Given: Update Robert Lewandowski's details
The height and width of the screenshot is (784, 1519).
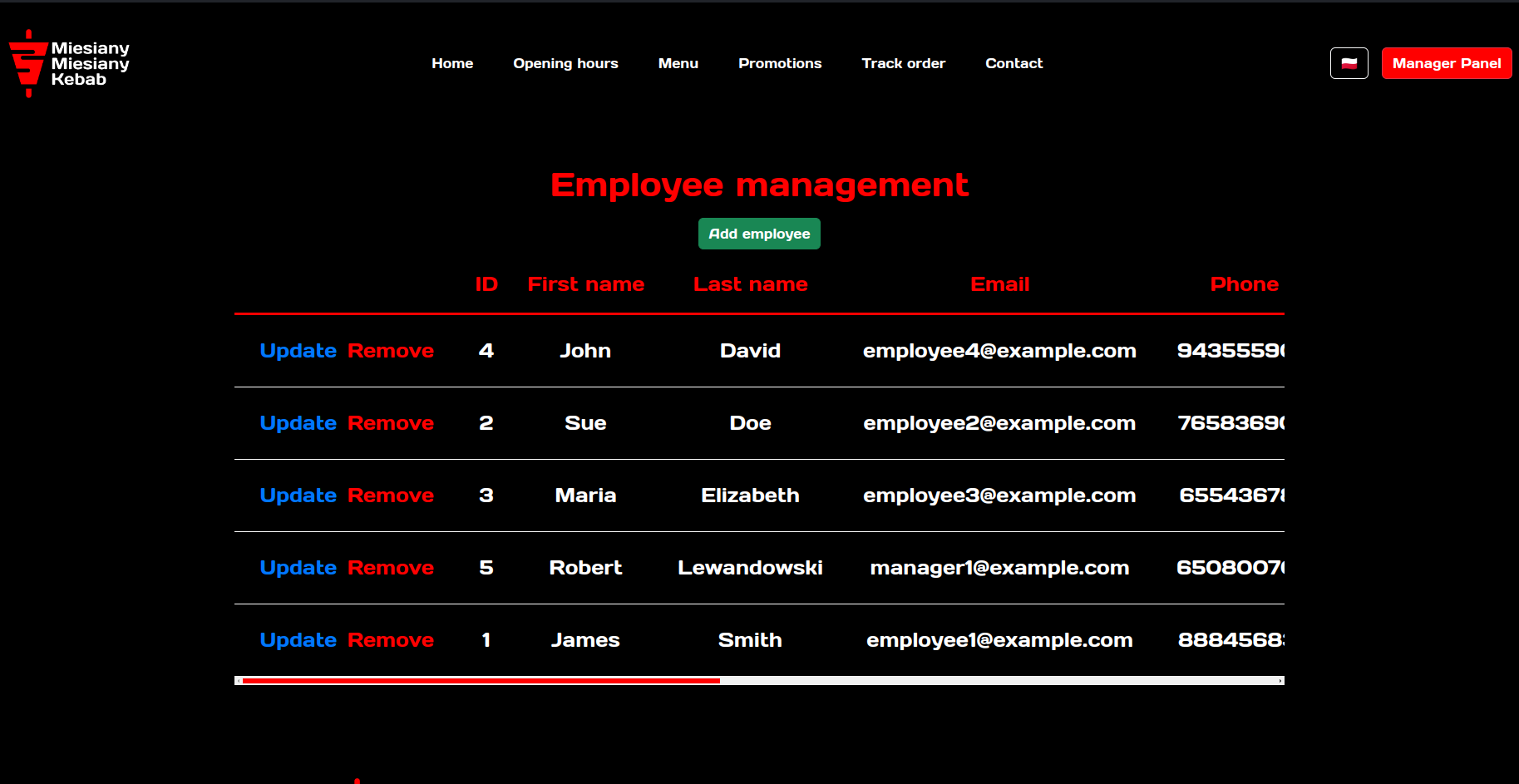Looking at the screenshot, I should (x=298, y=568).
